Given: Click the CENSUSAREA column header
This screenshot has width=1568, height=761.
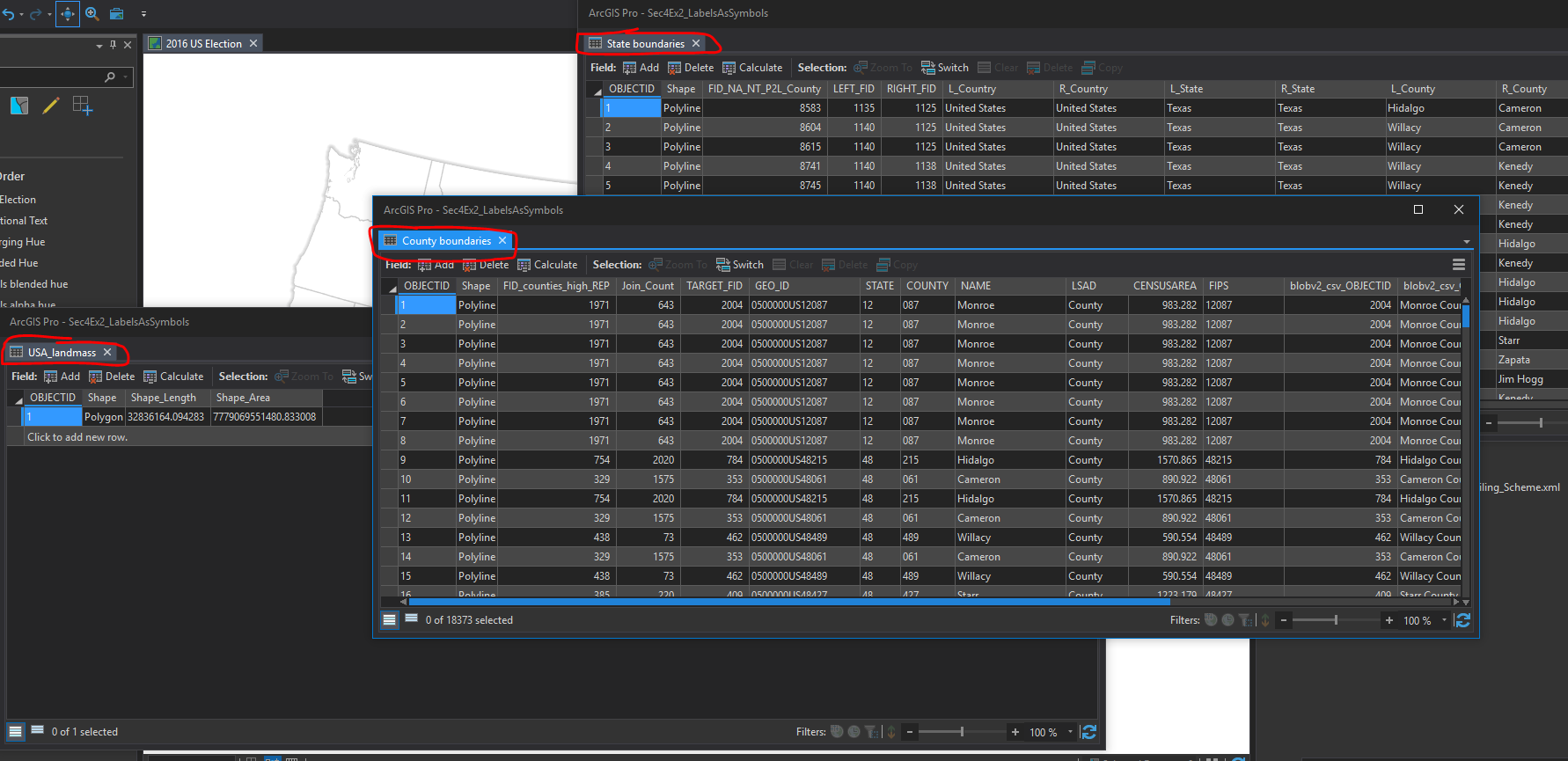Looking at the screenshot, I should click(1164, 286).
